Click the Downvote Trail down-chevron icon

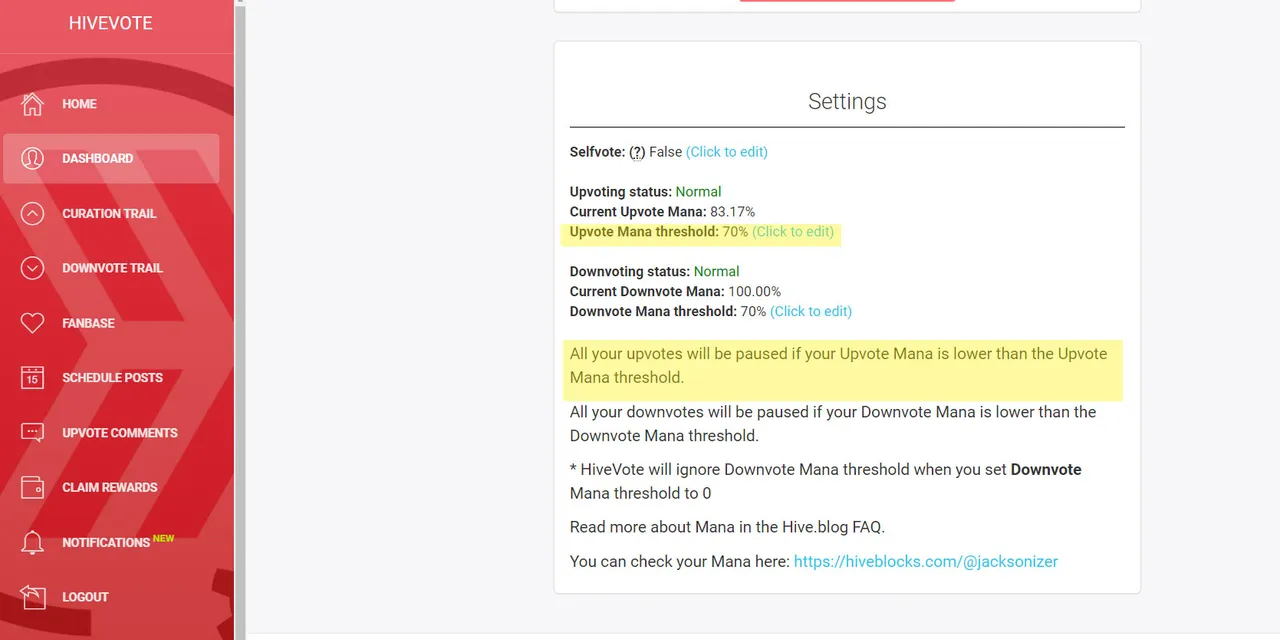coord(32,268)
